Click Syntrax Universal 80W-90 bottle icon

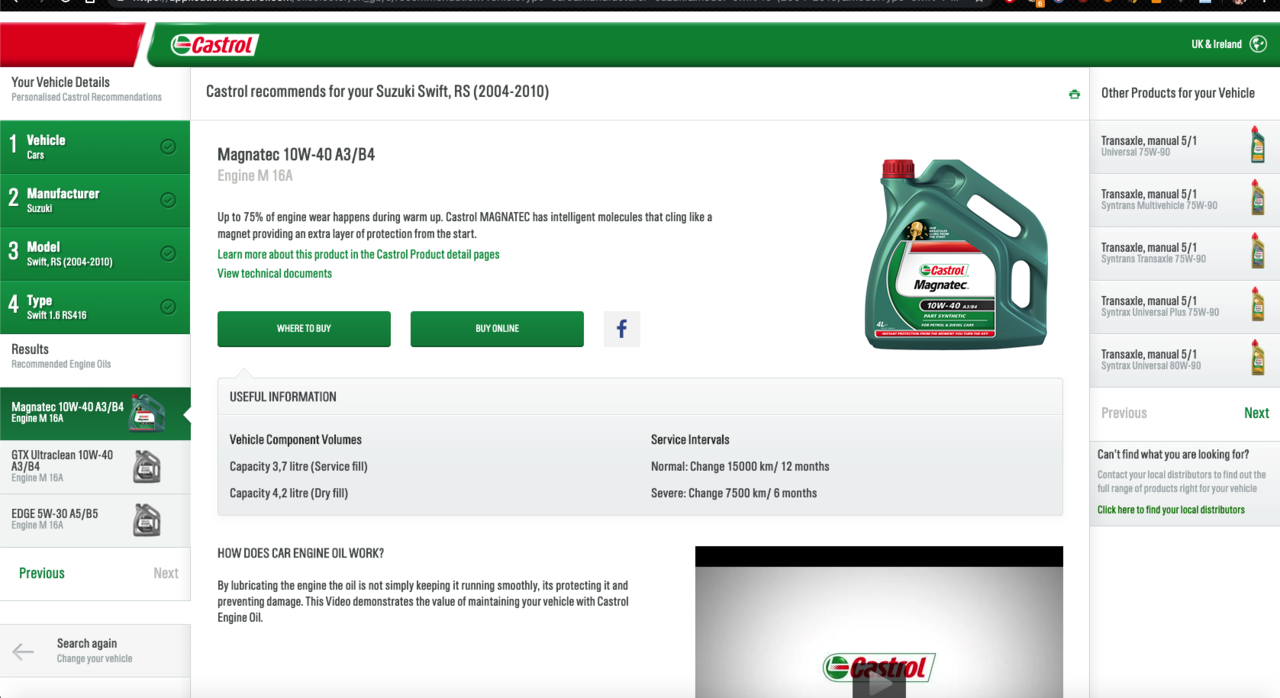coord(1258,358)
